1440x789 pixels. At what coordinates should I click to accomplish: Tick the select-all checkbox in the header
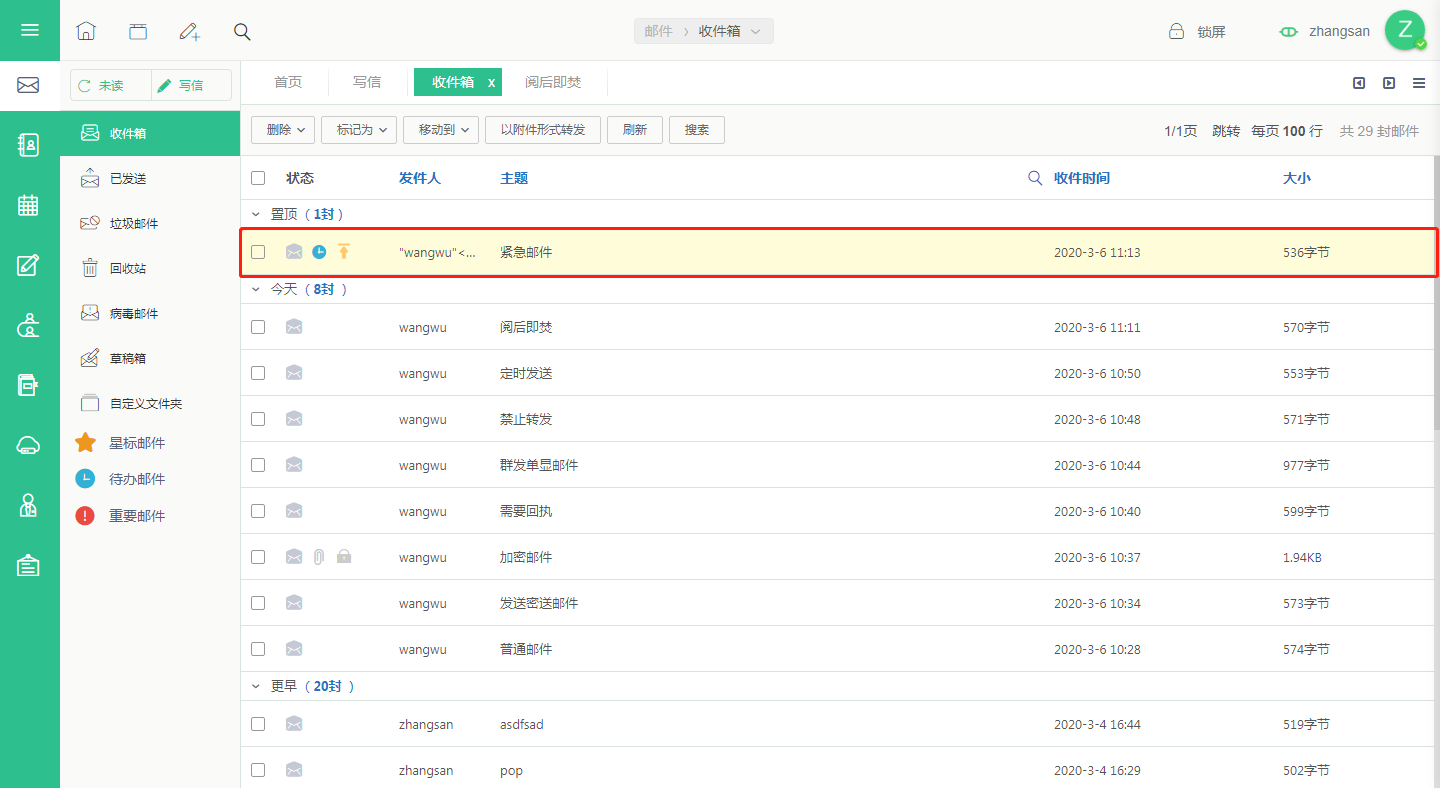(x=258, y=178)
